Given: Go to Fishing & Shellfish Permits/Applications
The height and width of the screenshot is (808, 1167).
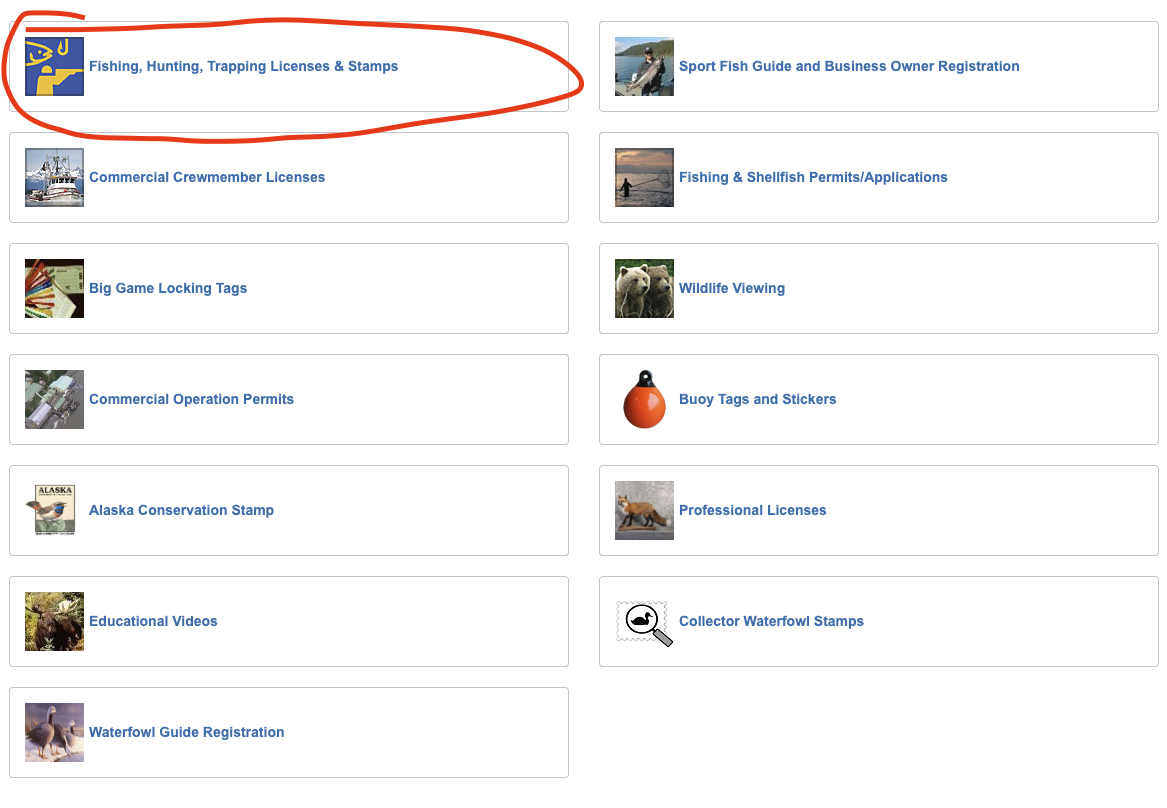Looking at the screenshot, I should pos(813,178).
